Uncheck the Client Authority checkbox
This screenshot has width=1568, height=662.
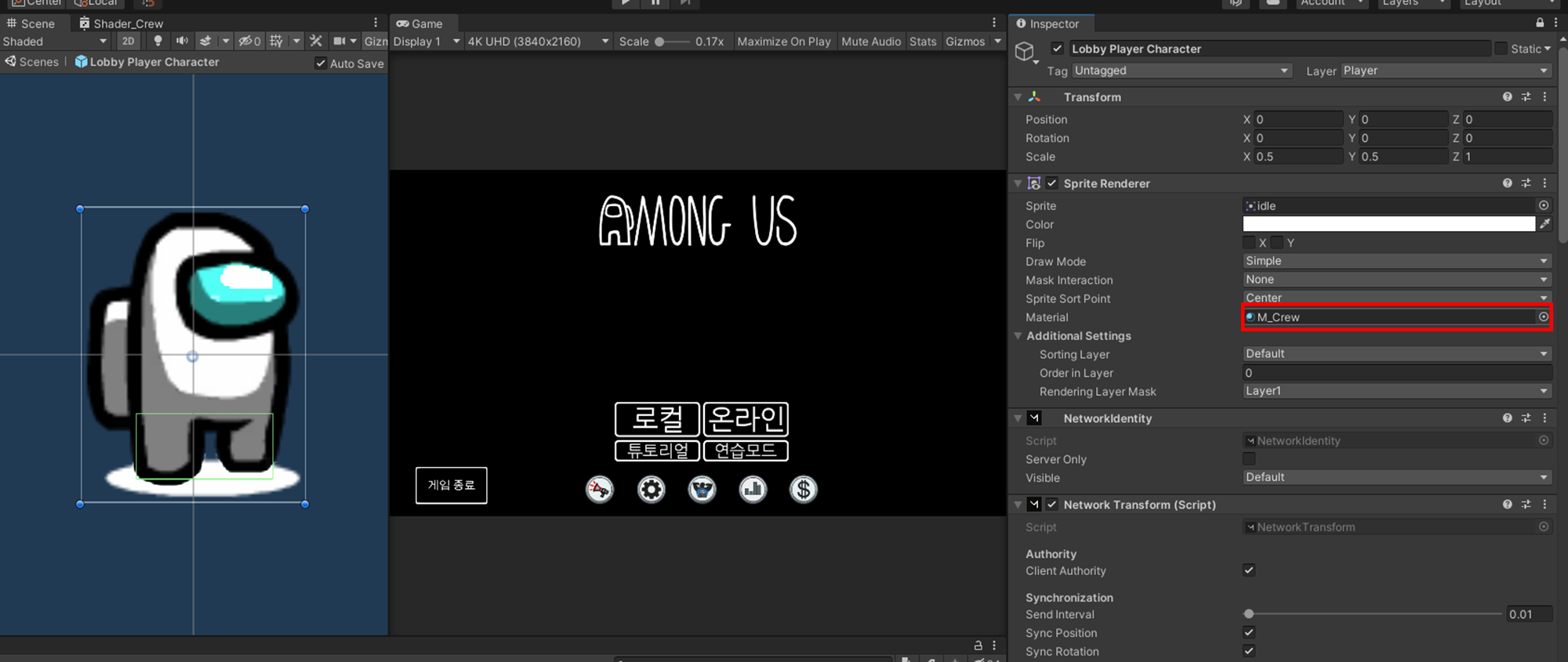1249,570
